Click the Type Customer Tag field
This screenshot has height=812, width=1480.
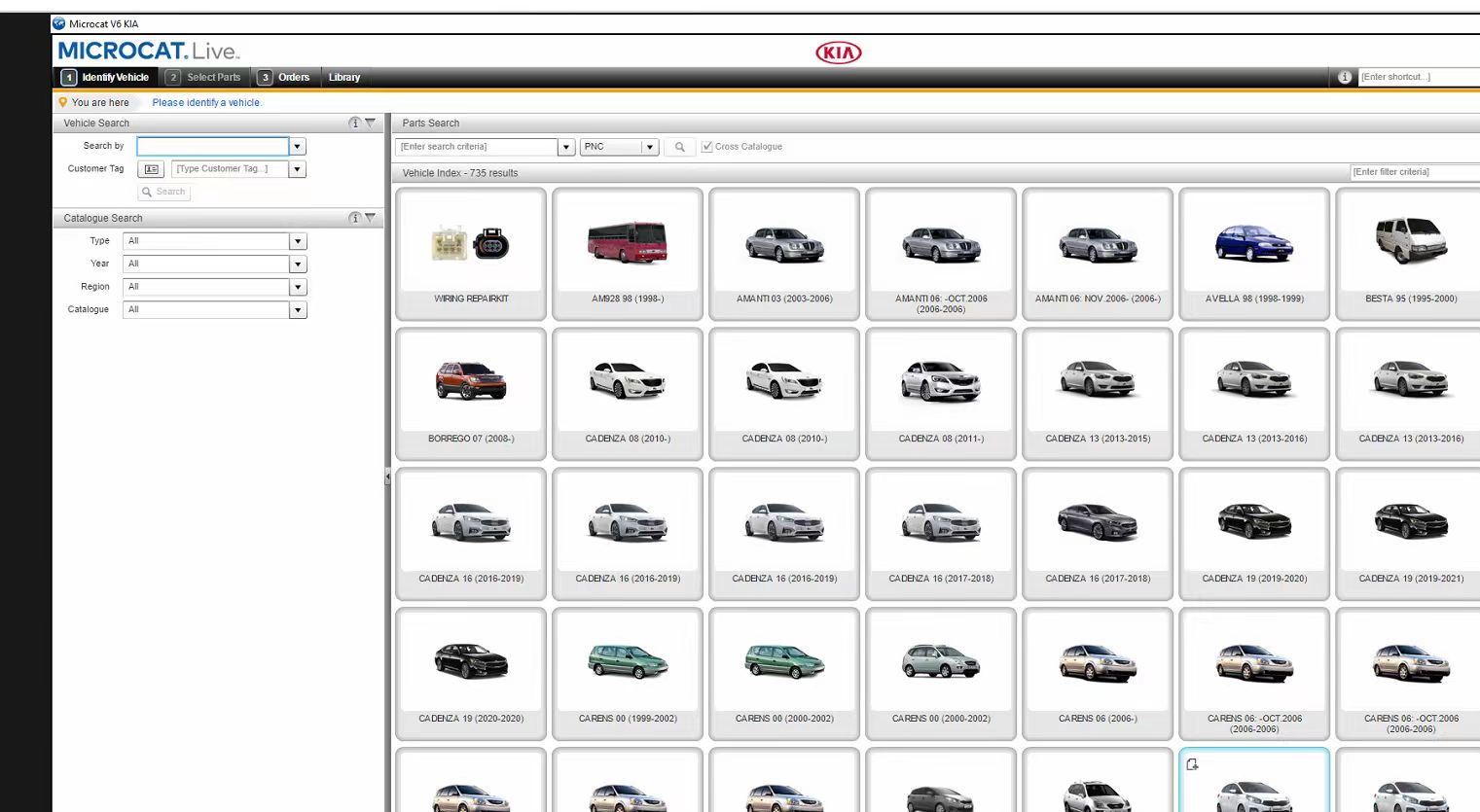coord(231,169)
